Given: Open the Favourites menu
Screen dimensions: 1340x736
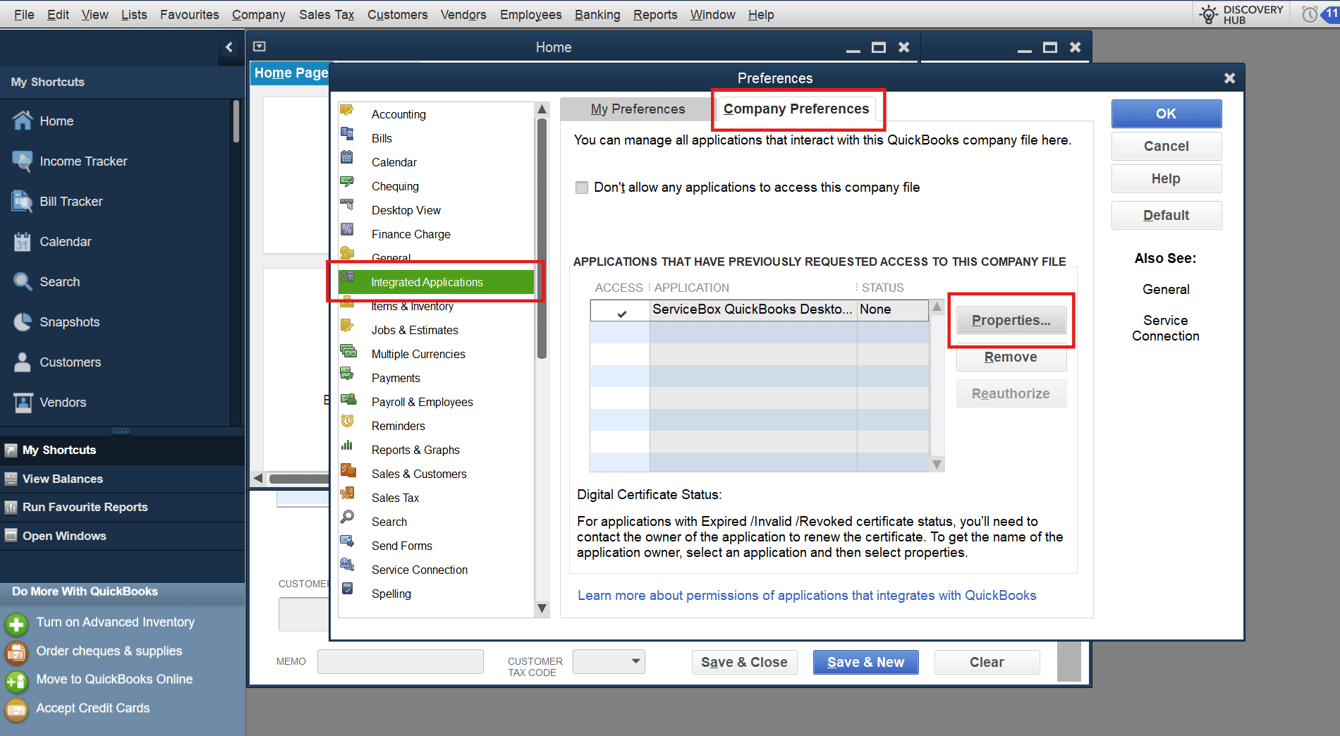Looking at the screenshot, I should click(x=189, y=15).
